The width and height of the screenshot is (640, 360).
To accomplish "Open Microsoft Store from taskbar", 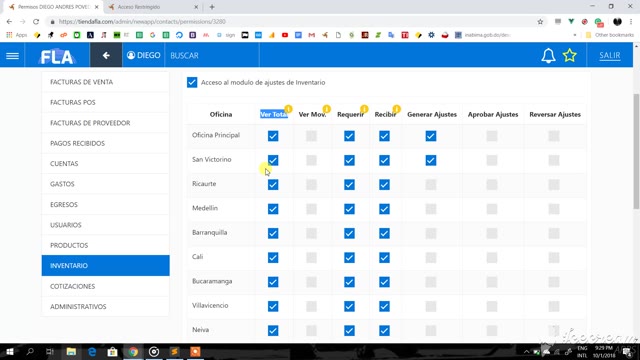I will pos(112,351).
